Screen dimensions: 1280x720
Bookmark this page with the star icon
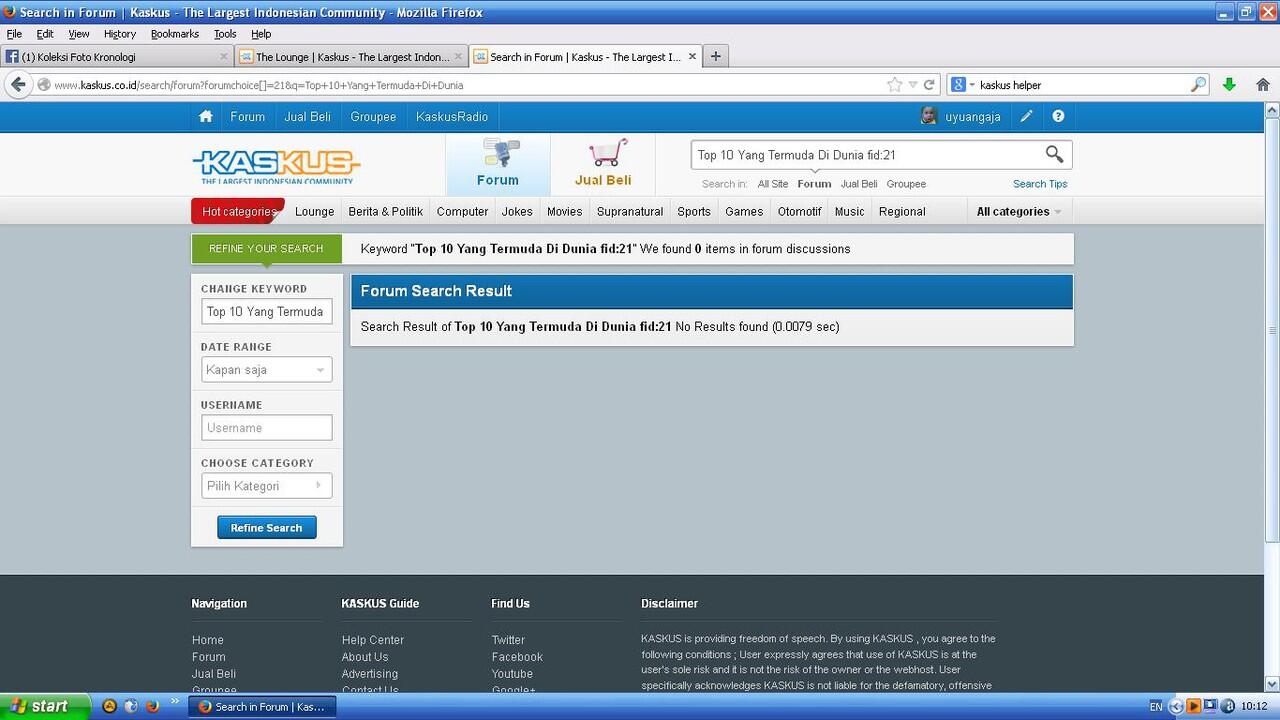(894, 85)
